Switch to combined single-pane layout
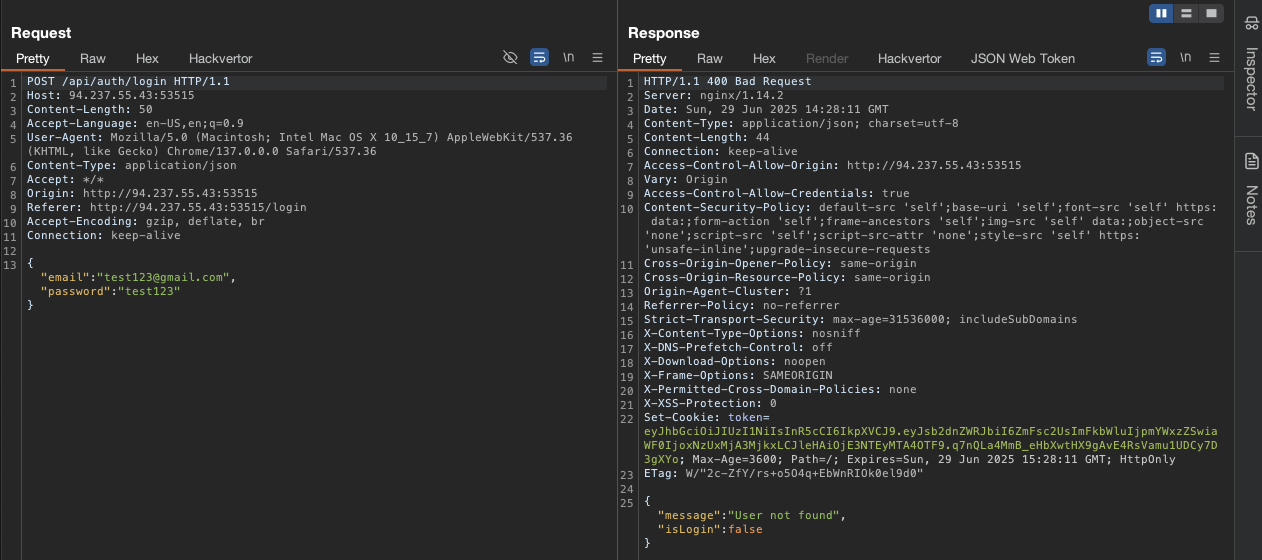The height and width of the screenshot is (560, 1262). [x=1211, y=13]
